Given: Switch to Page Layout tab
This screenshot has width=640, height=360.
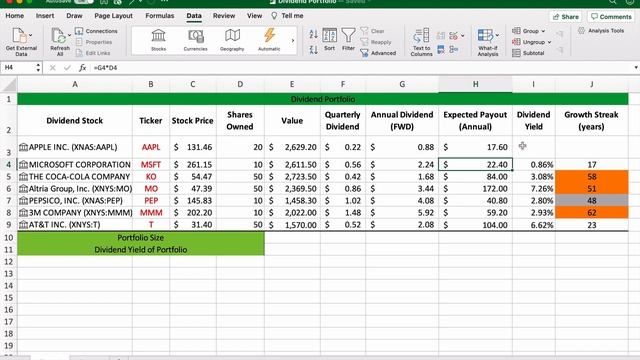Looking at the screenshot, I should click(x=113, y=16).
